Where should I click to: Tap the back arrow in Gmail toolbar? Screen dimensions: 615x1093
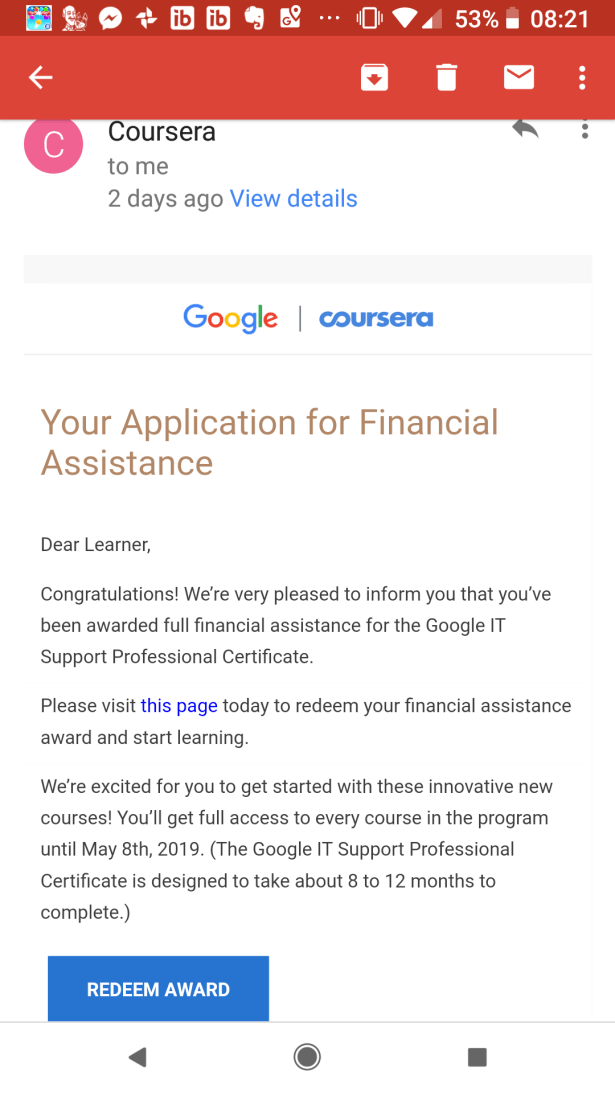tap(40, 77)
